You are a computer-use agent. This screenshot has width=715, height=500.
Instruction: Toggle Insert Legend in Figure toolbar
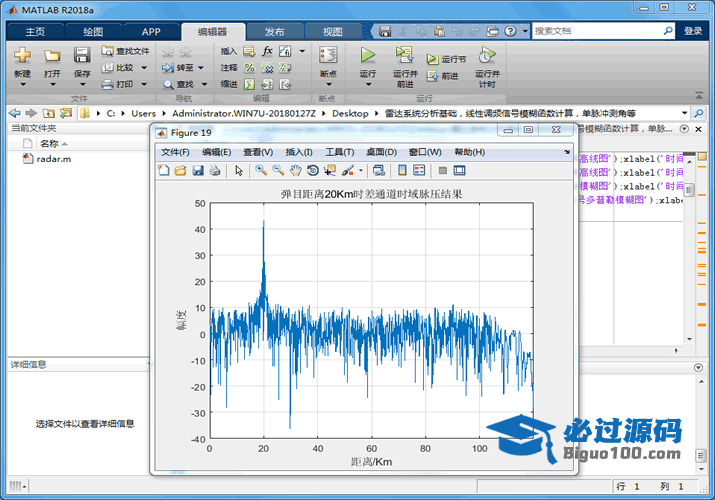coord(419,171)
